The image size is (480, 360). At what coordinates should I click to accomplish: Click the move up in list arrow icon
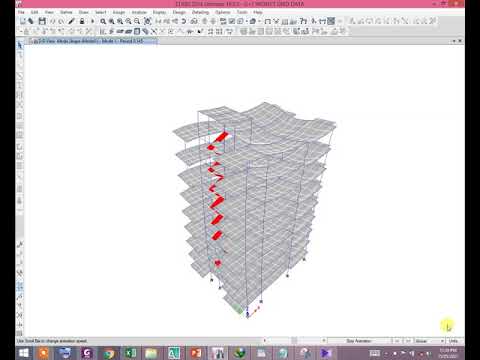[x=205, y=21]
